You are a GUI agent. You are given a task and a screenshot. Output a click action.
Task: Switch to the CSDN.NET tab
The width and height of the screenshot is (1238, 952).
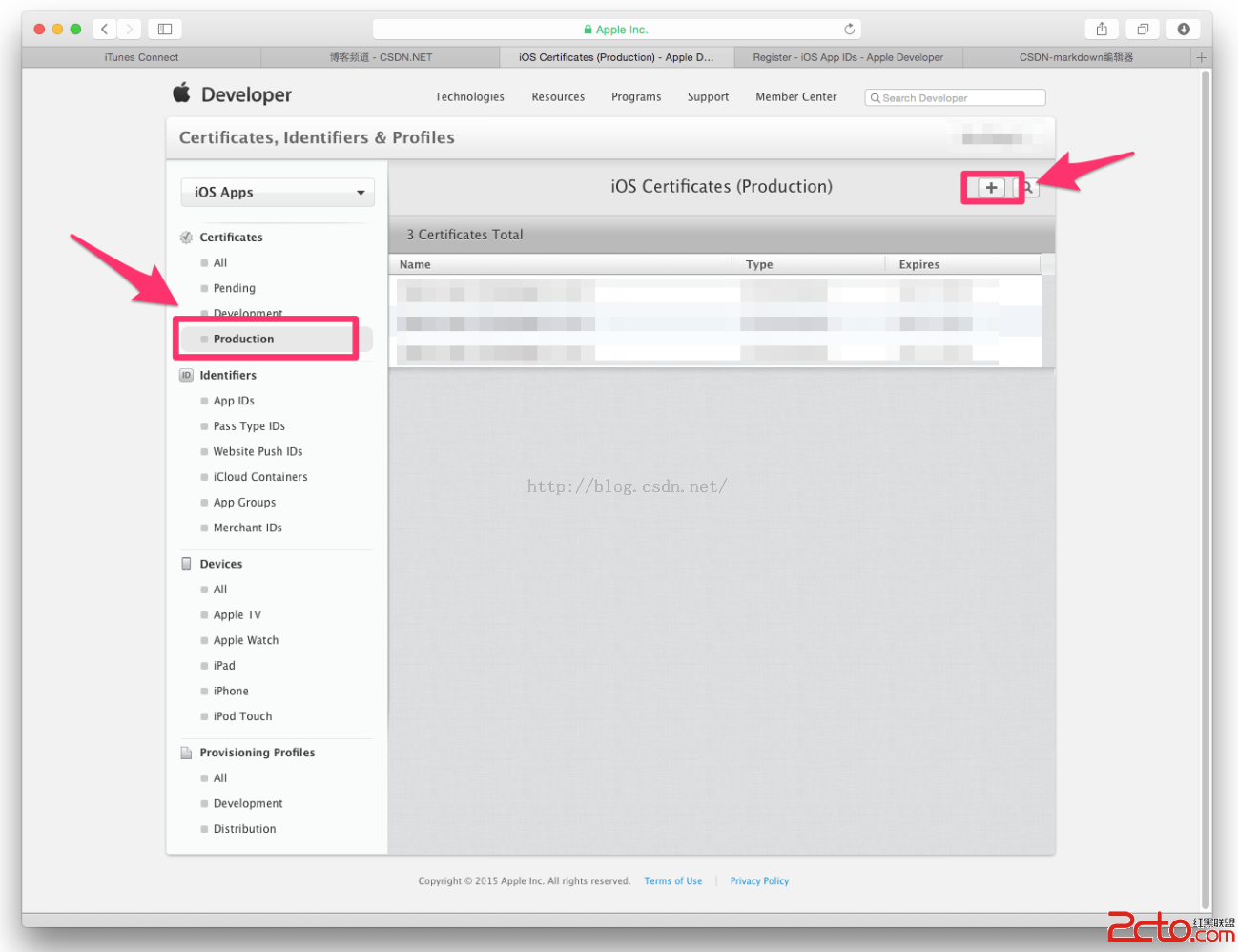[x=381, y=57]
